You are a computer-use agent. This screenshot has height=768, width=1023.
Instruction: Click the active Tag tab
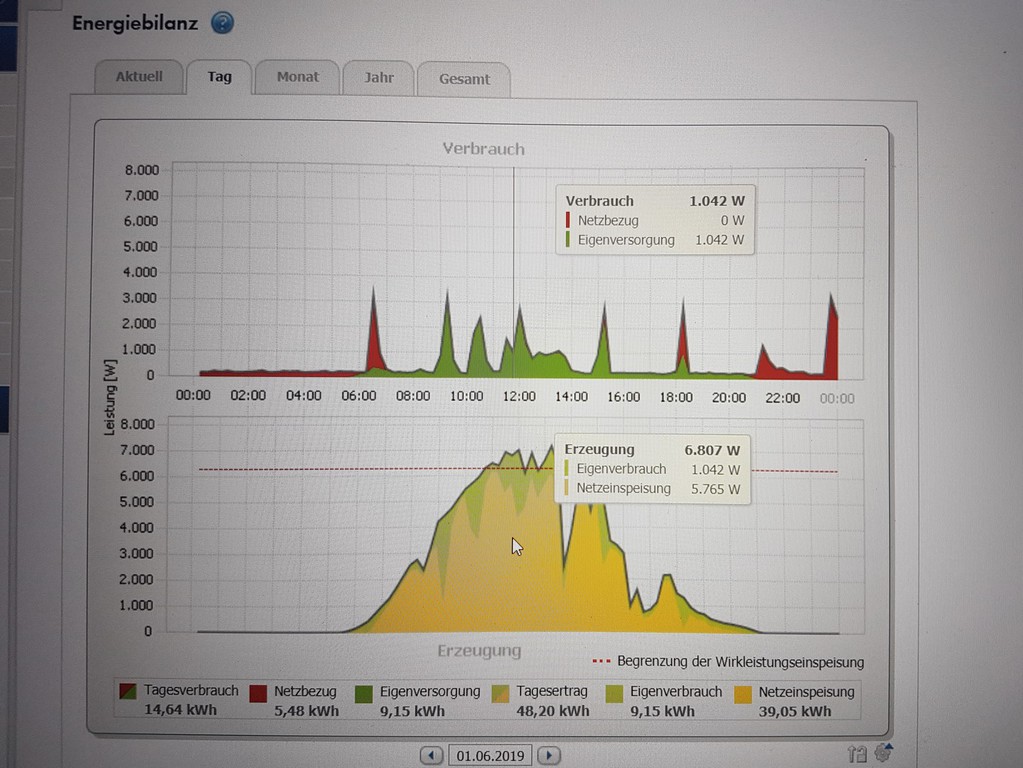(x=219, y=77)
